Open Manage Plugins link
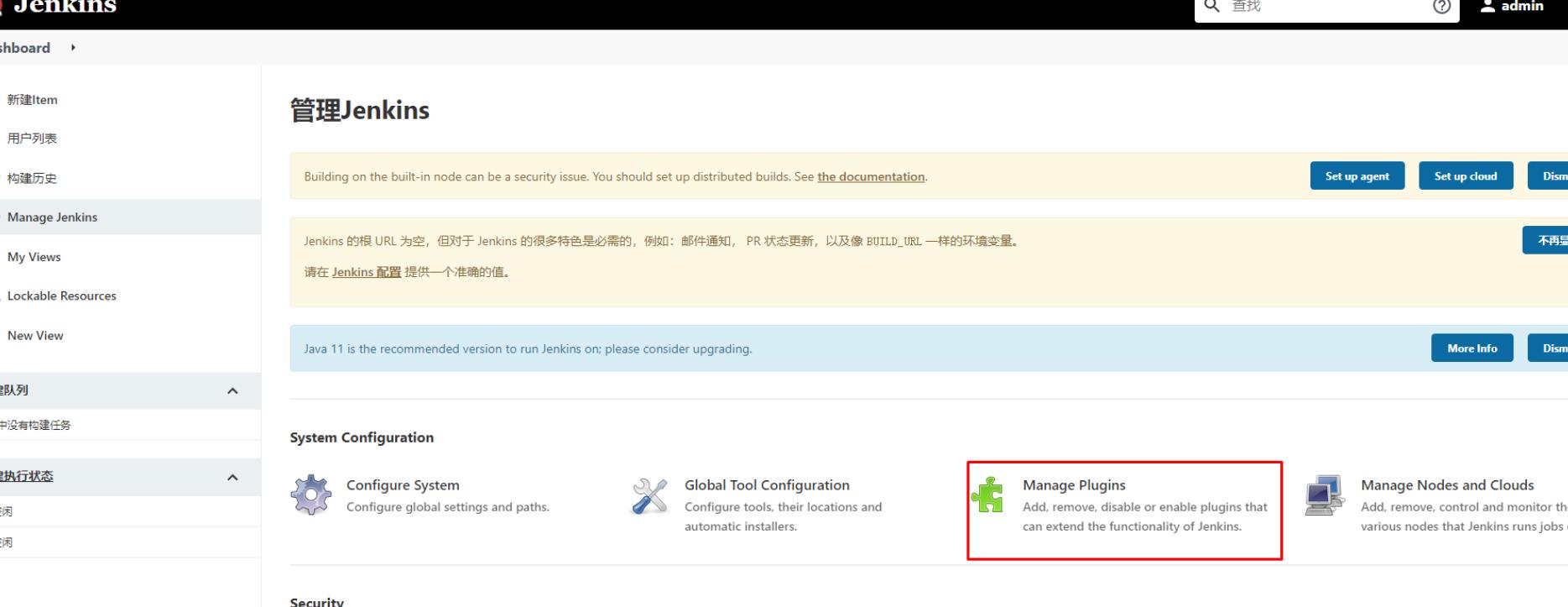The image size is (1568, 607). pyautogui.click(x=1074, y=485)
